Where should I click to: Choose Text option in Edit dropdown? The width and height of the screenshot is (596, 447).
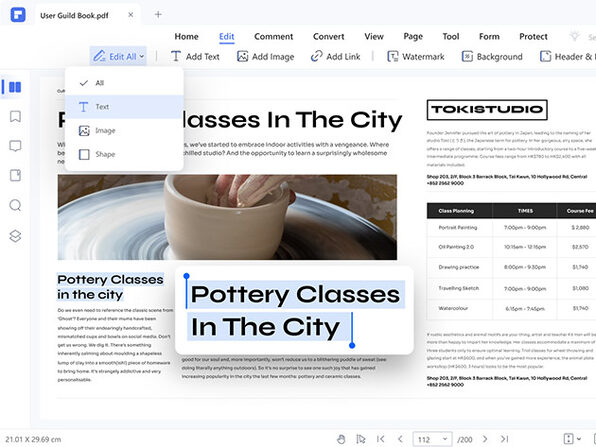124,107
